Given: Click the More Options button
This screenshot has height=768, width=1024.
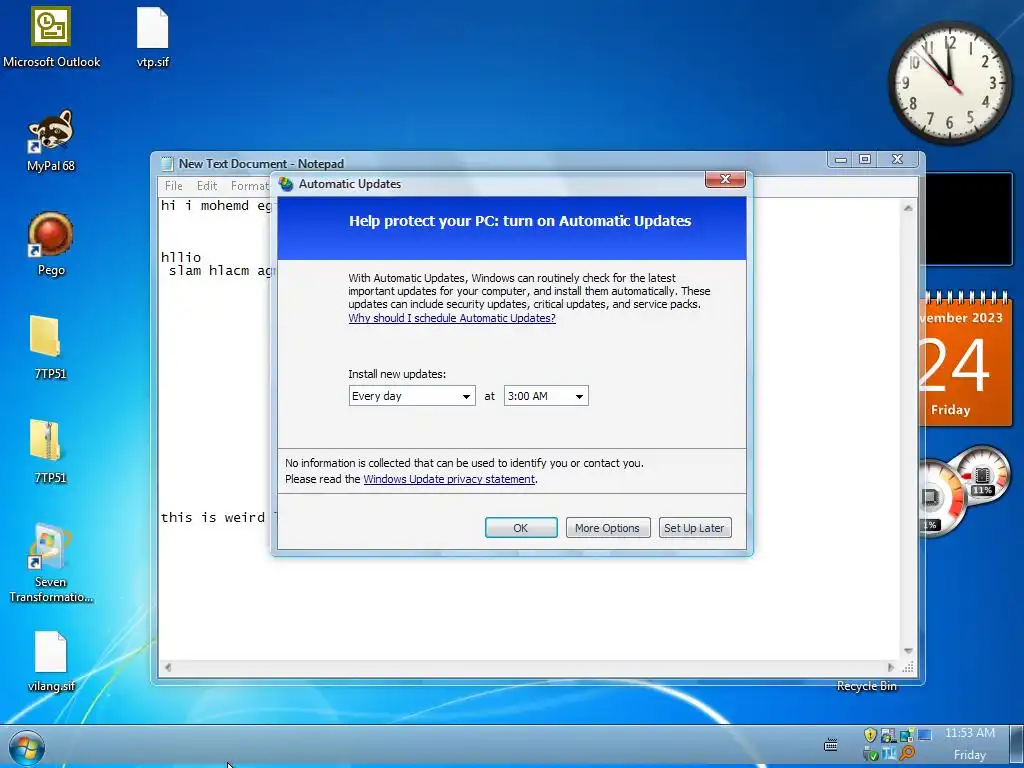Looking at the screenshot, I should click(x=607, y=528).
